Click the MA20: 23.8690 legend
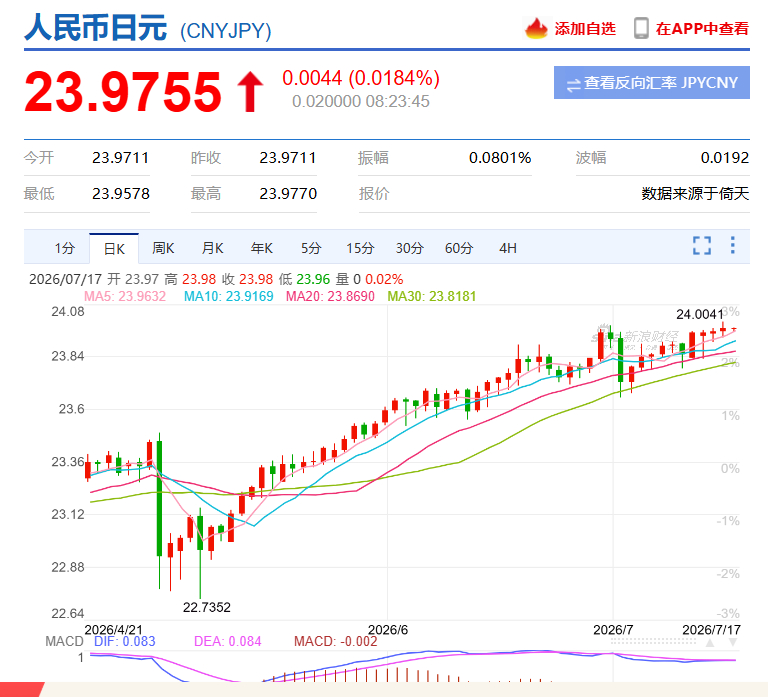The width and height of the screenshot is (768, 697). [x=330, y=296]
